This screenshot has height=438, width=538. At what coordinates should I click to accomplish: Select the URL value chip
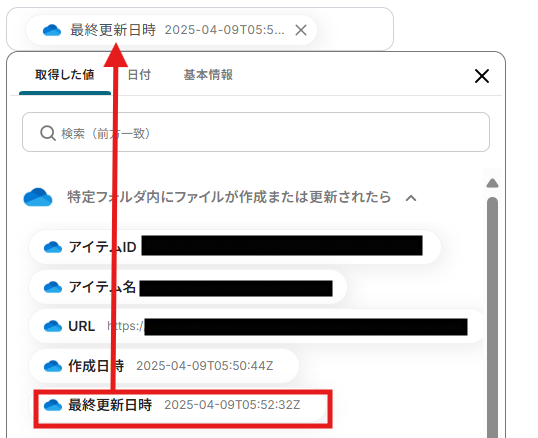pos(257,326)
